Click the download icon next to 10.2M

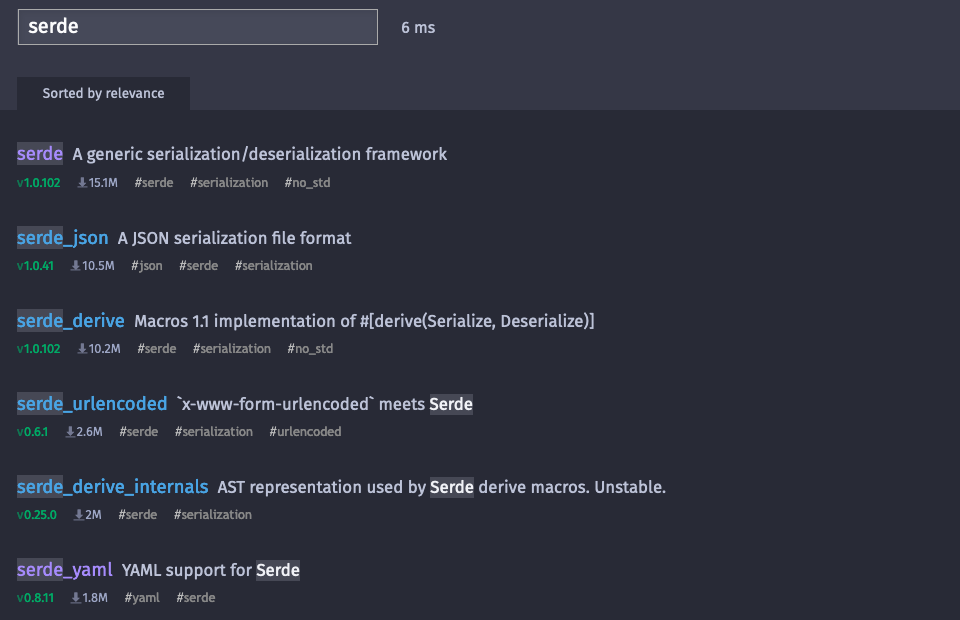(x=82, y=349)
